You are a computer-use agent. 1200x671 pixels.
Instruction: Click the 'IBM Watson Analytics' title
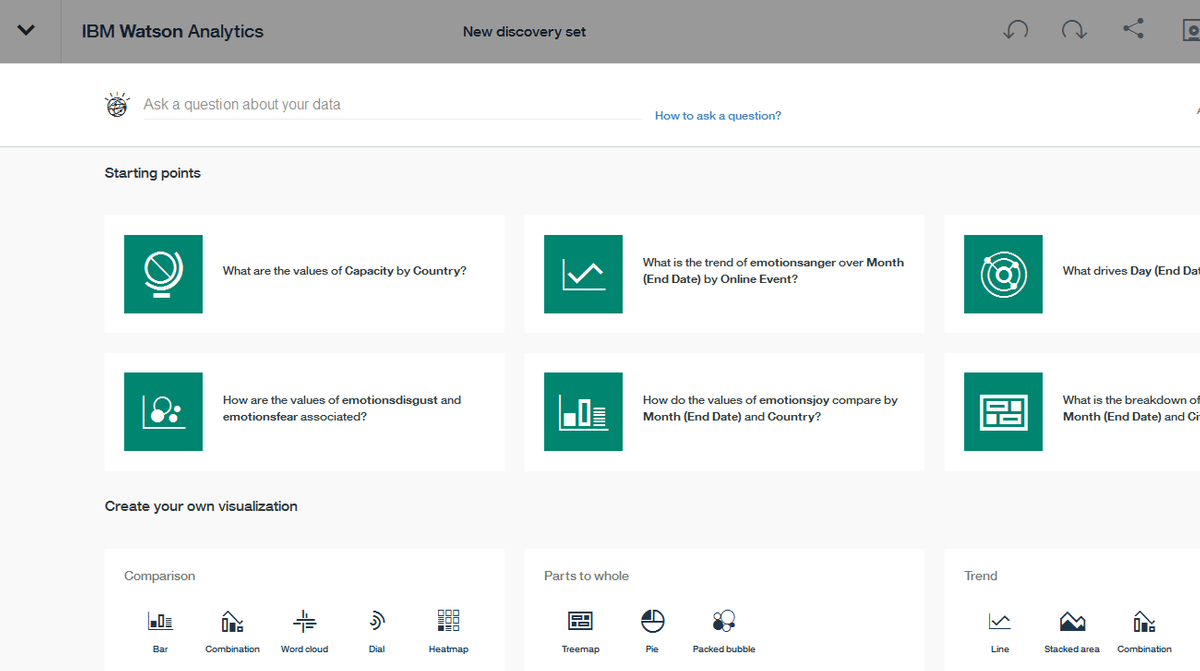coord(173,31)
